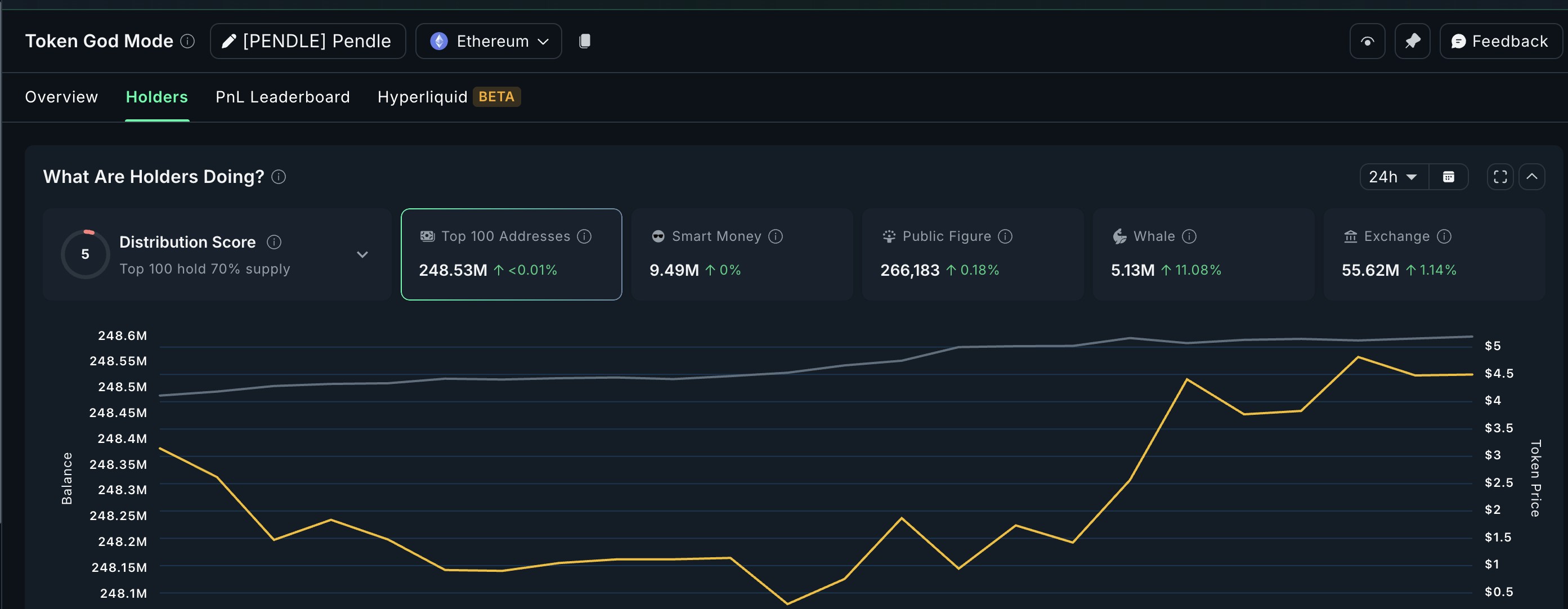Image resolution: width=1568 pixels, height=609 pixels.
Task: Click the info icon beside What Are Holders Doing
Action: click(x=279, y=177)
